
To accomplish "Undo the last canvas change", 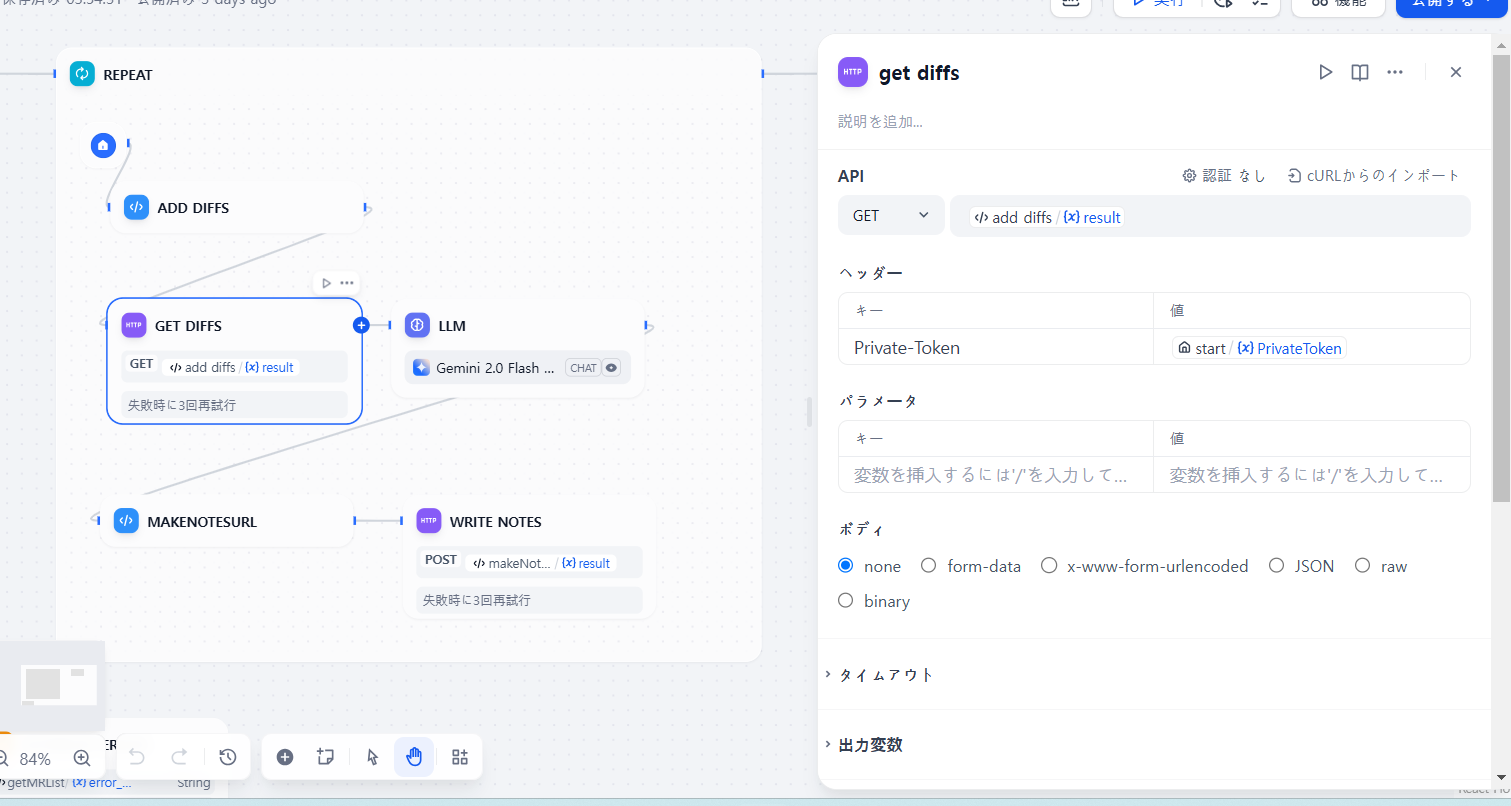I will coord(137,757).
